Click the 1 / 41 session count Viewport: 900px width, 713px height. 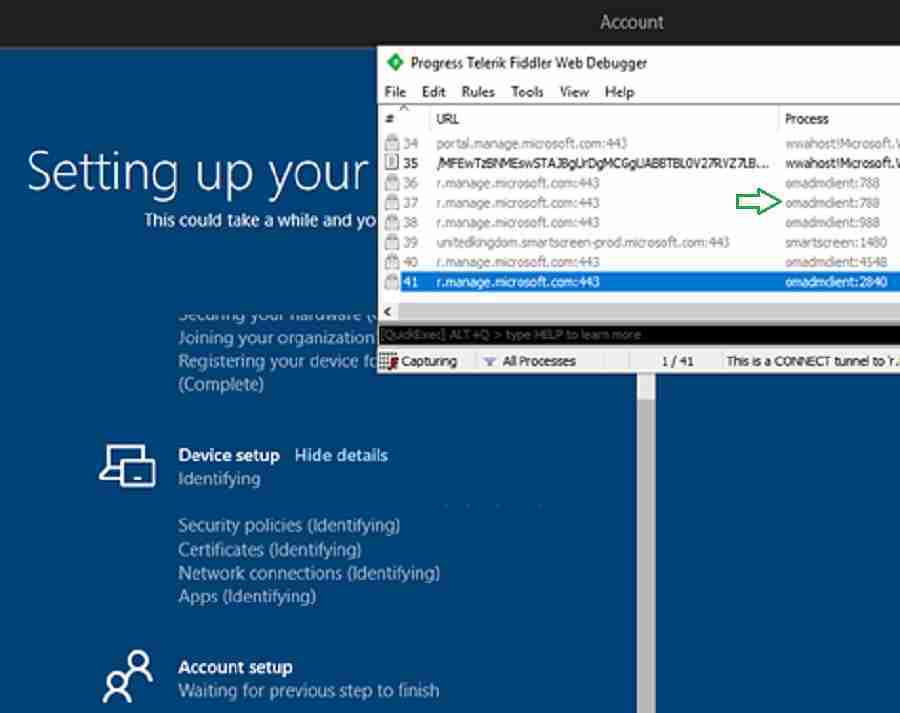coord(677,361)
